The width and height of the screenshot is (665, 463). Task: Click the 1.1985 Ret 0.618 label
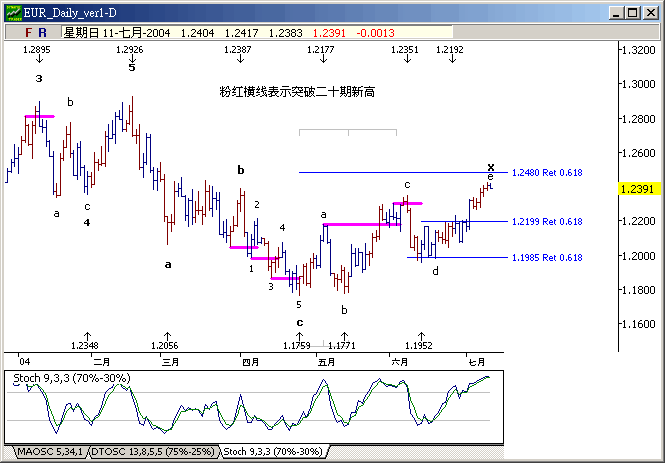(547, 257)
